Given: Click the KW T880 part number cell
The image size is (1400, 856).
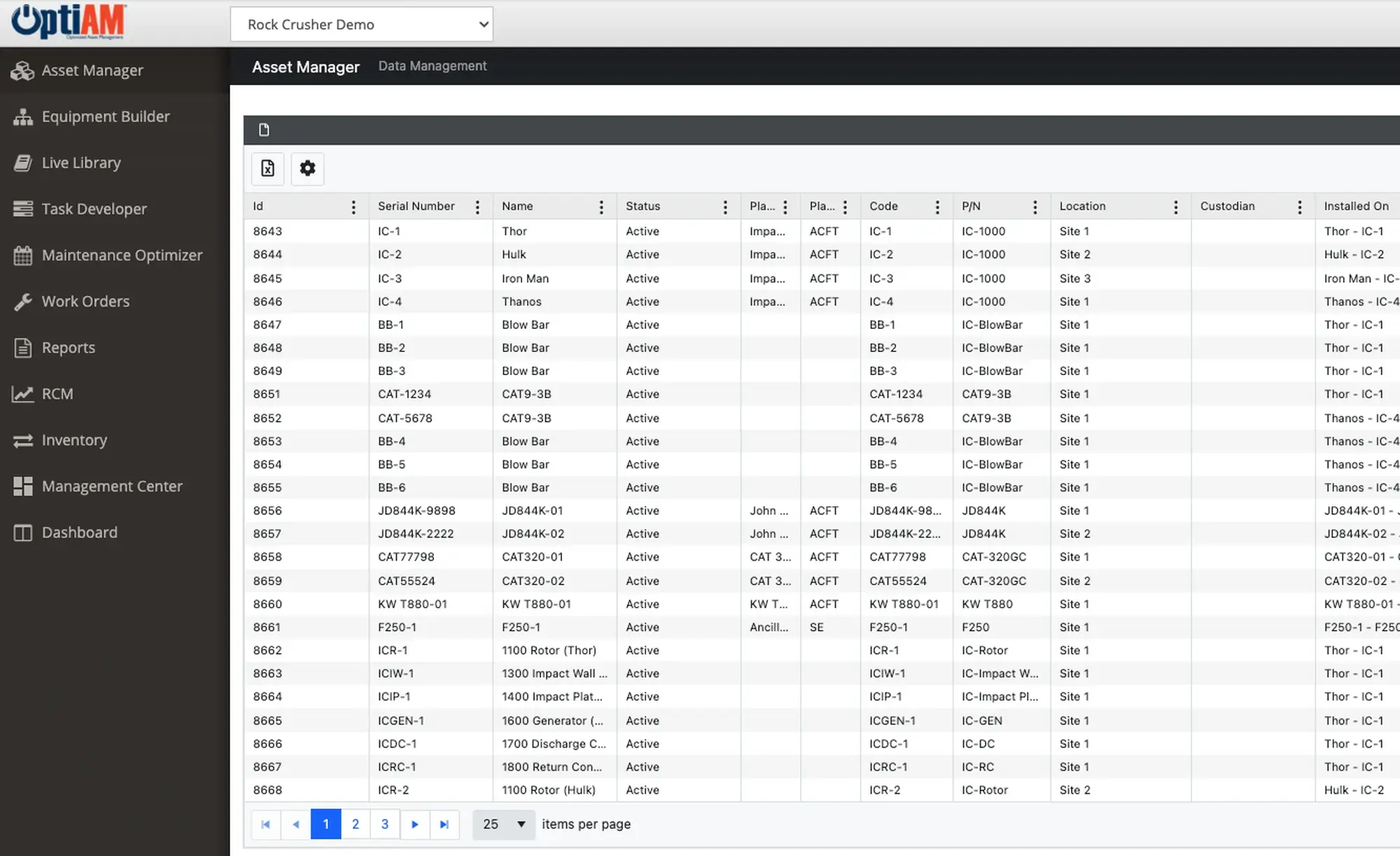Looking at the screenshot, I should 1002,604.
